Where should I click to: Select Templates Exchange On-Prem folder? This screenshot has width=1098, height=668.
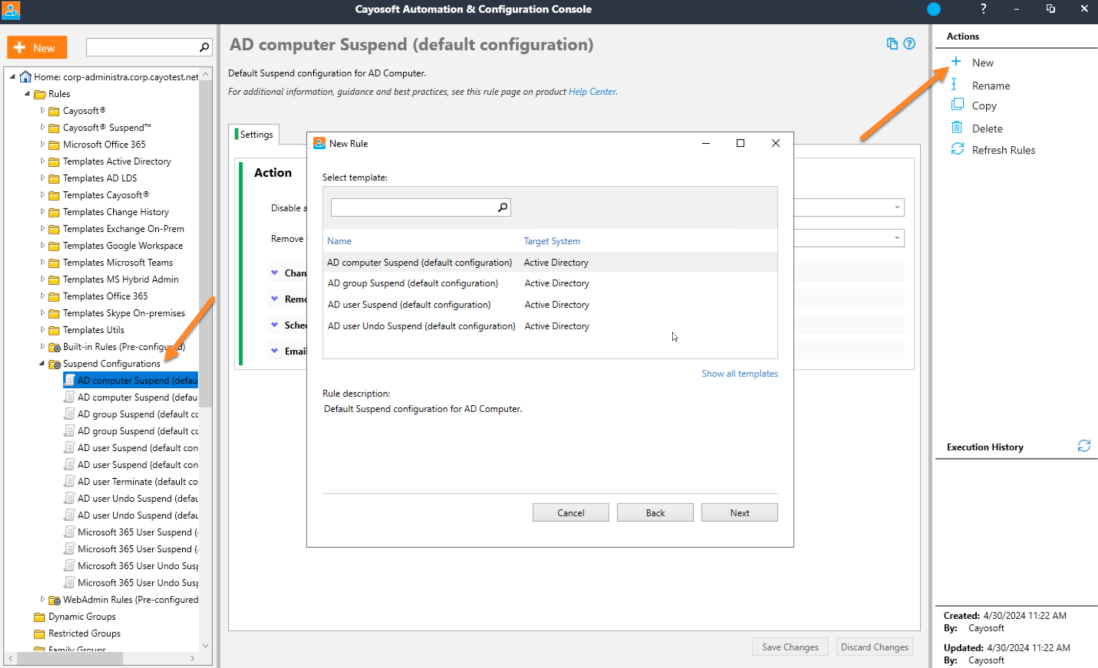[123, 228]
